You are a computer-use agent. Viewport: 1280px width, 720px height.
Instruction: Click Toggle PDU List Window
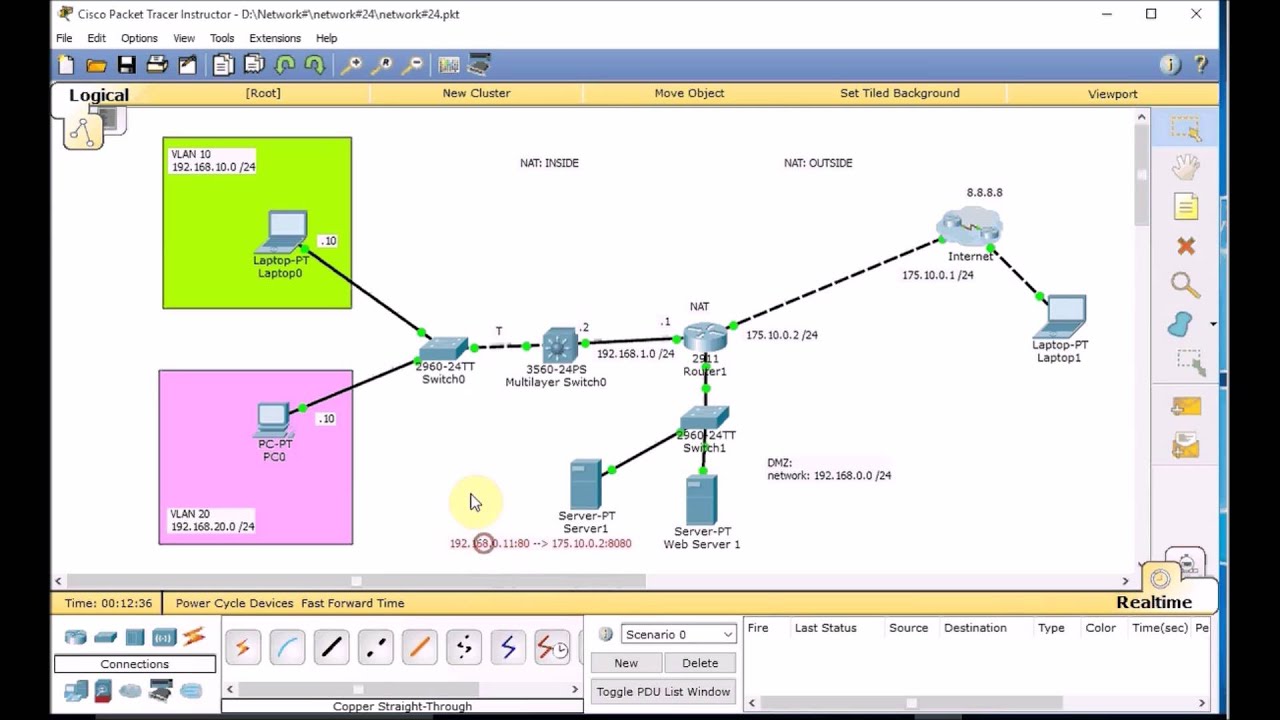click(x=663, y=691)
